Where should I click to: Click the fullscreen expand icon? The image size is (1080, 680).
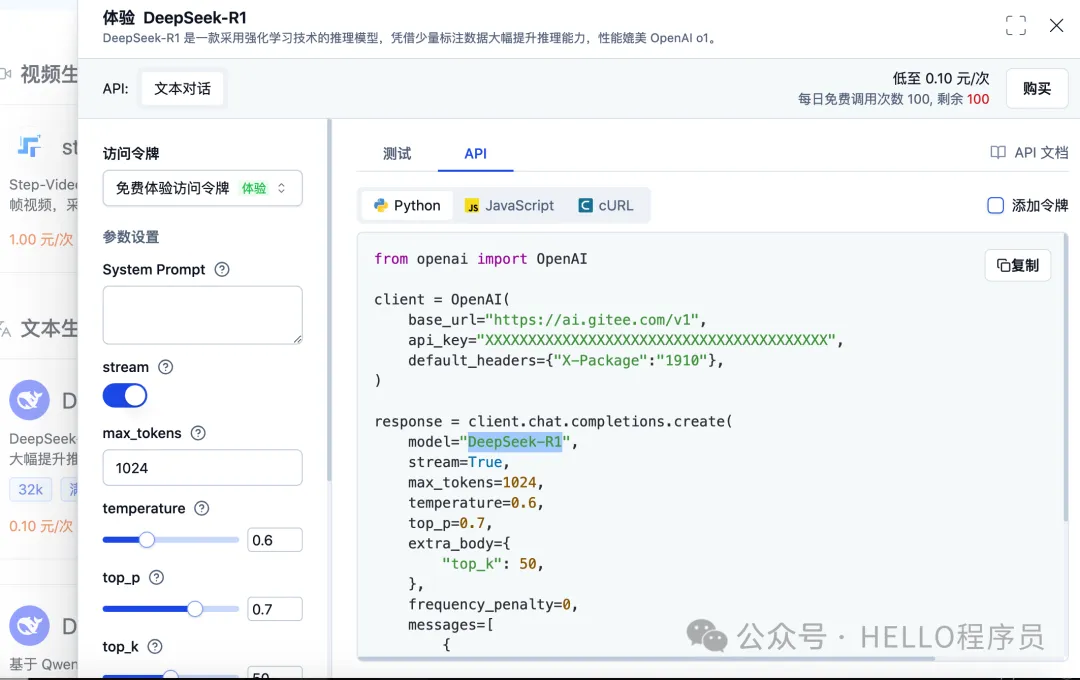(x=1015, y=25)
